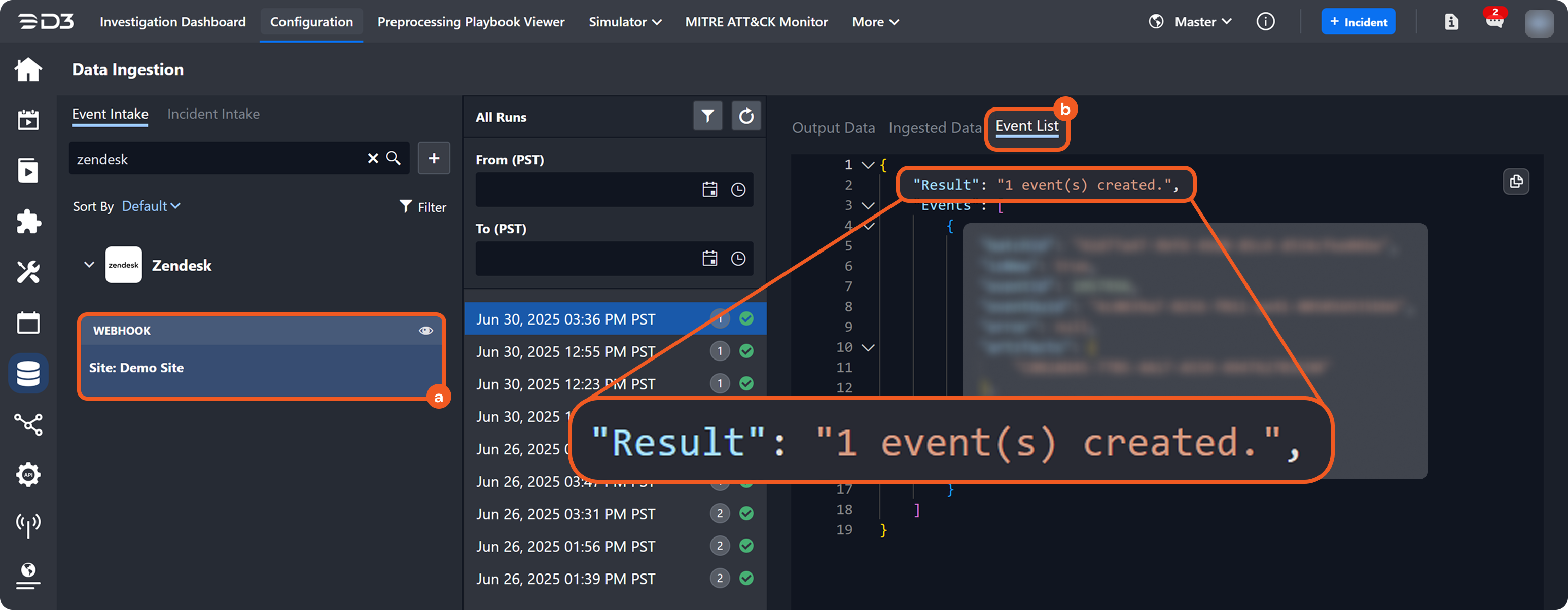Click the search magnifier in the zendesk field
Screen dimensions: 1568x610
coord(394,158)
